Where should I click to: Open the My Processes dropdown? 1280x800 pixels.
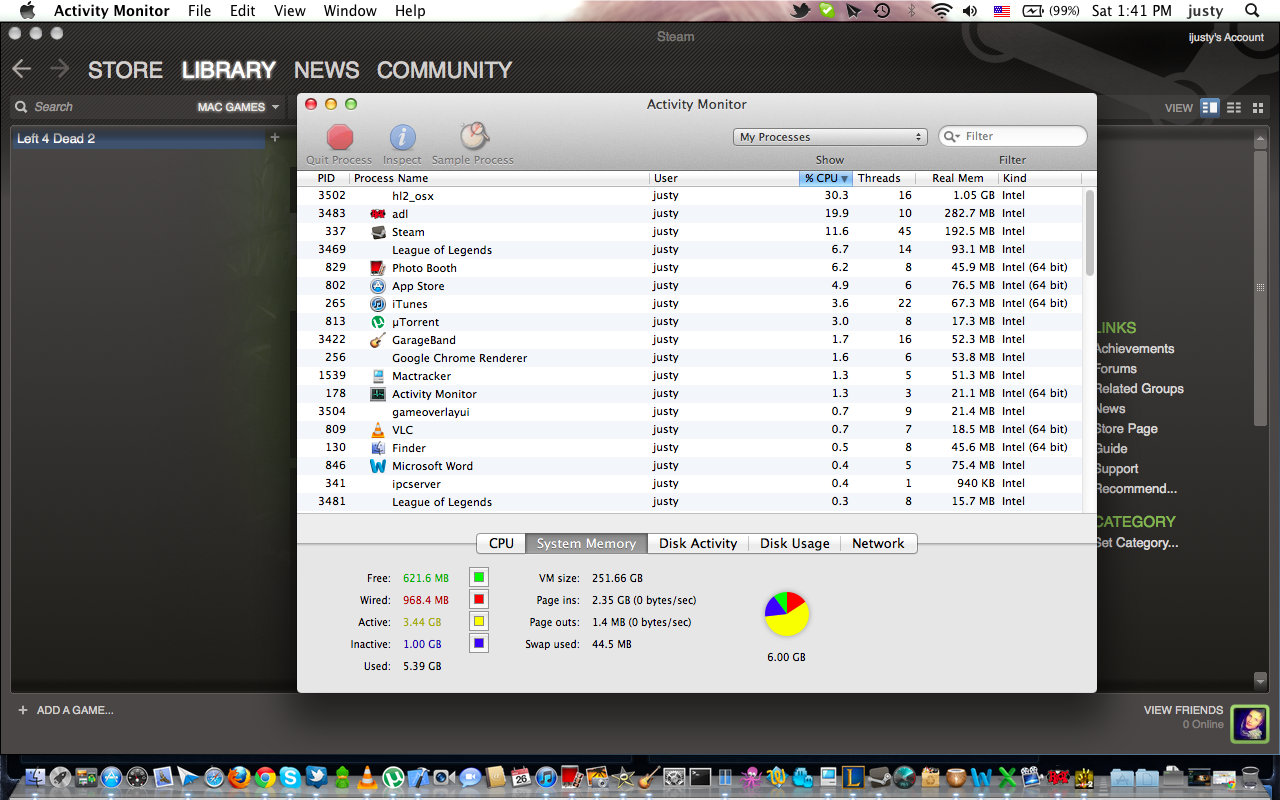click(x=831, y=137)
